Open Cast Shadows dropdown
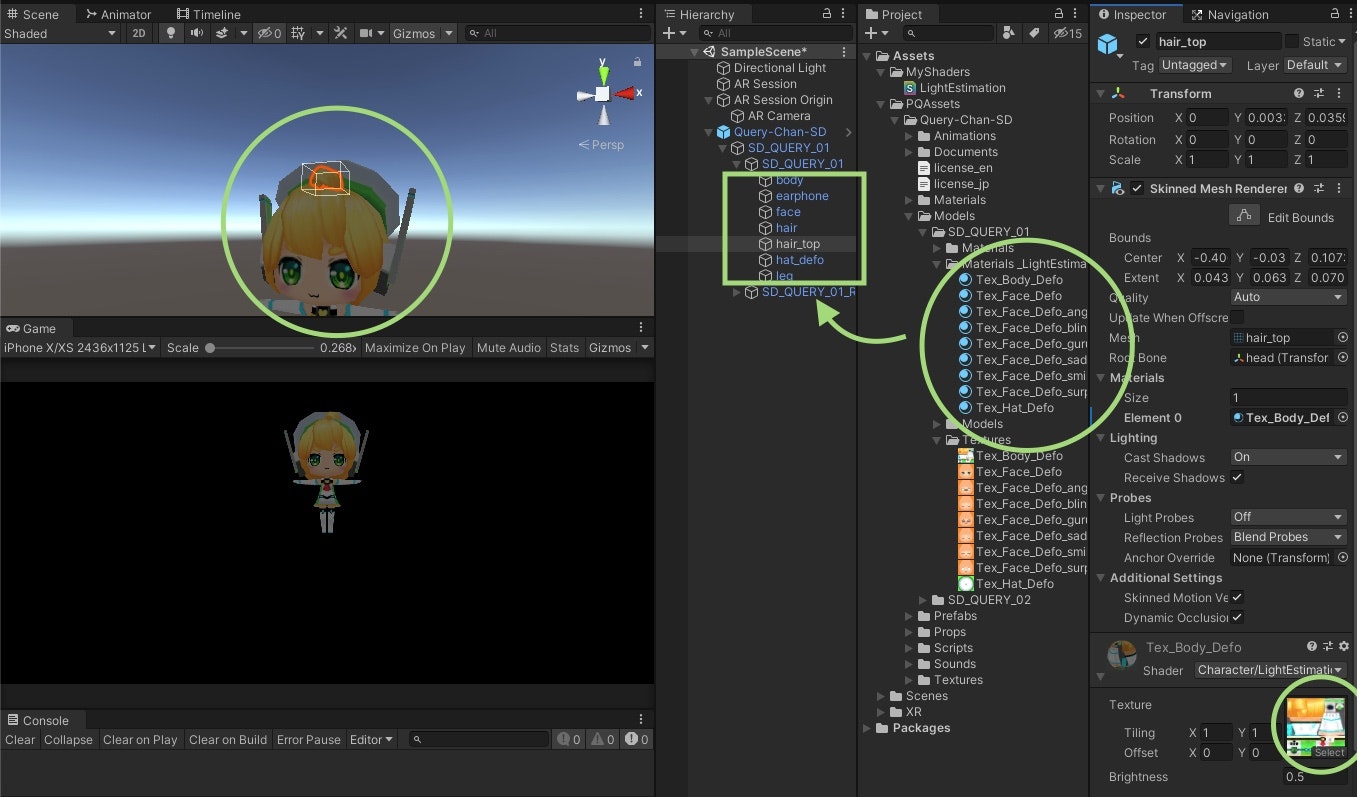1357x797 pixels. 1289,457
